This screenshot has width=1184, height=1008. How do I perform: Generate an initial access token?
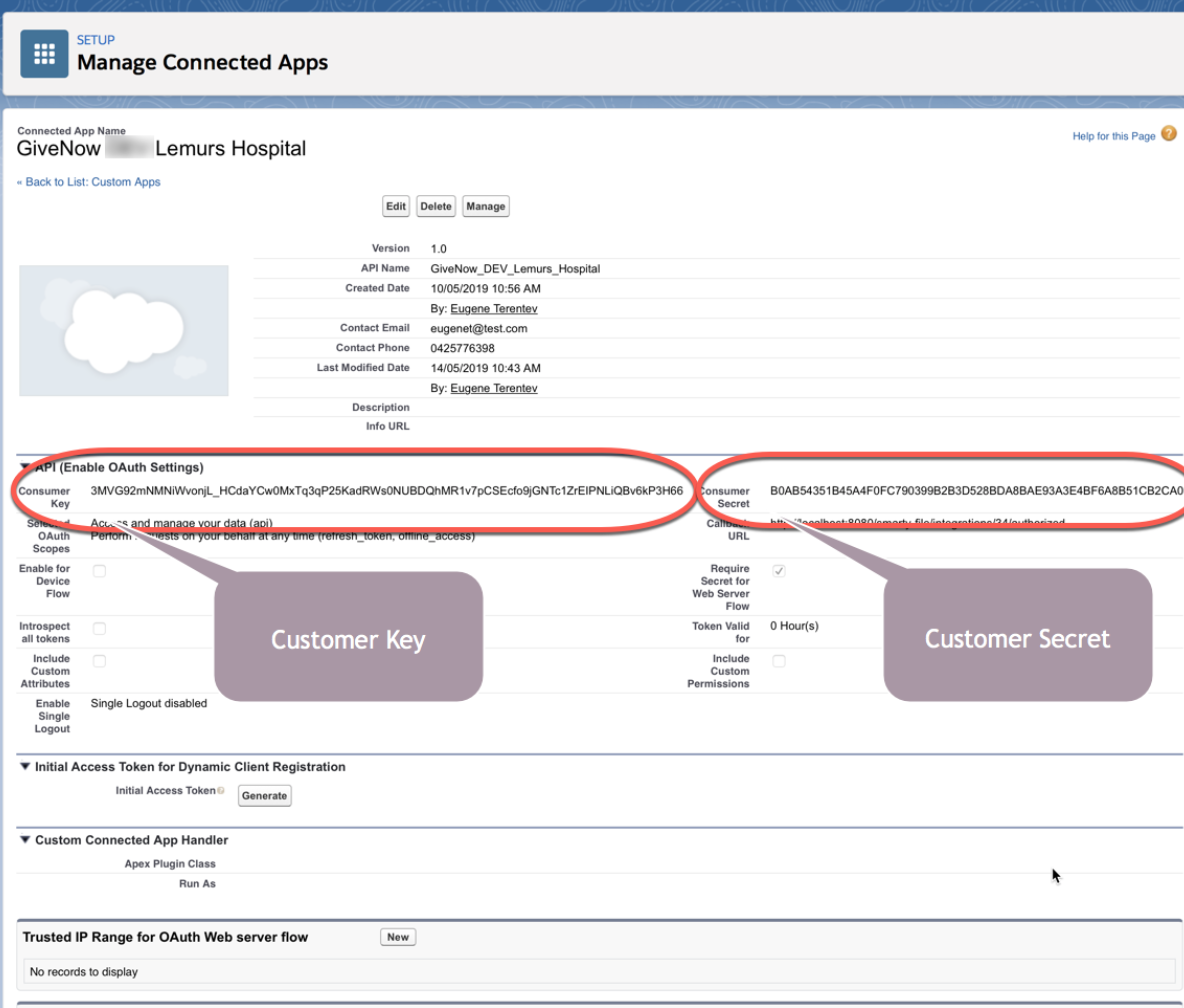pyautogui.click(x=264, y=795)
